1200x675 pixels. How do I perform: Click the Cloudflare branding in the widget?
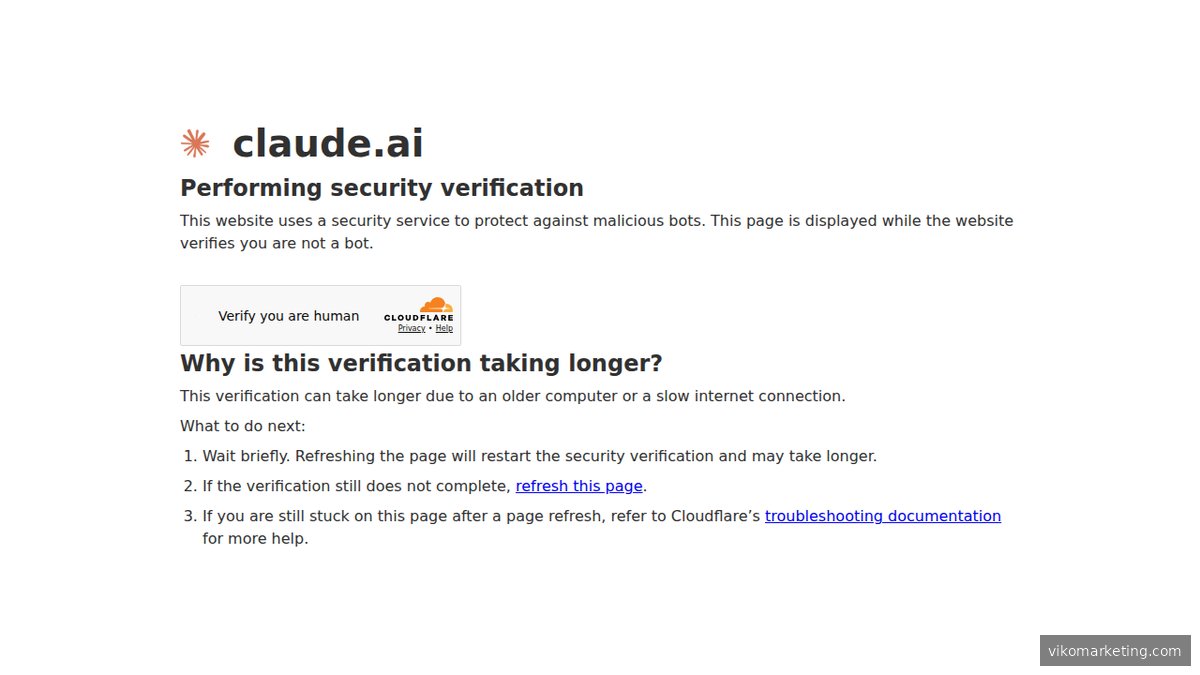(418, 313)
